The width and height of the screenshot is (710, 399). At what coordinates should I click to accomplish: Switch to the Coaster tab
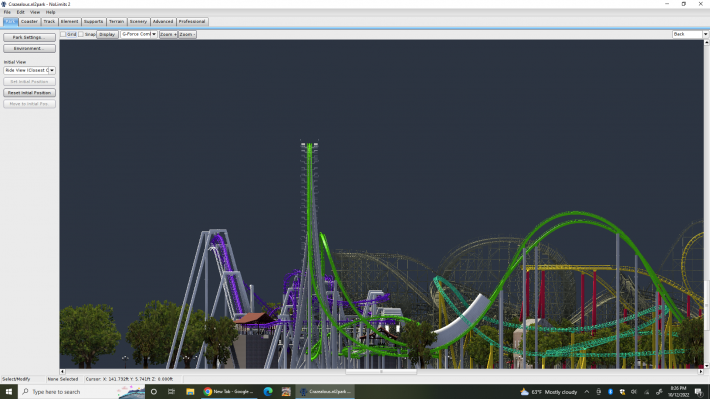29,22
